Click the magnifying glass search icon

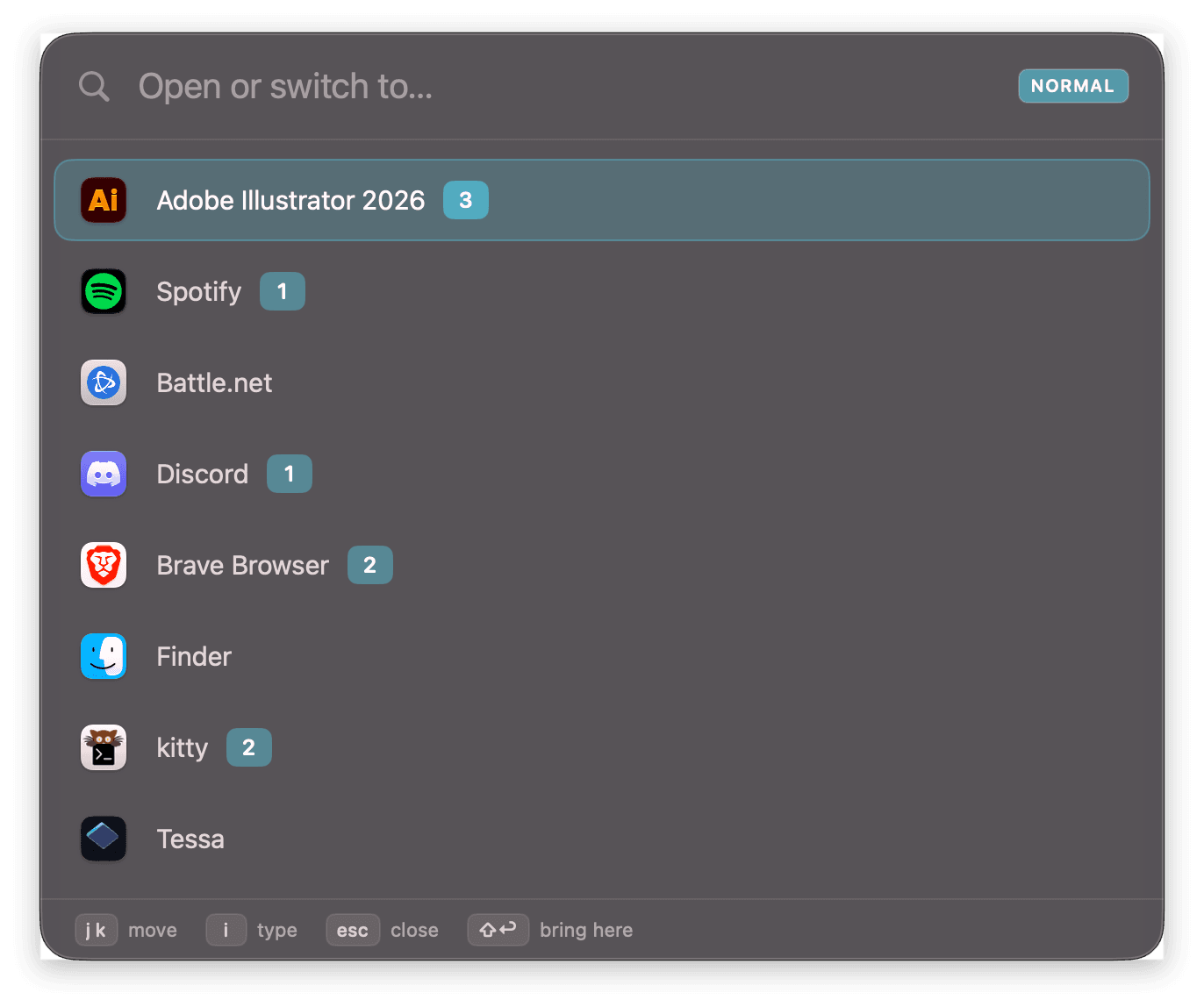(94, 86)
